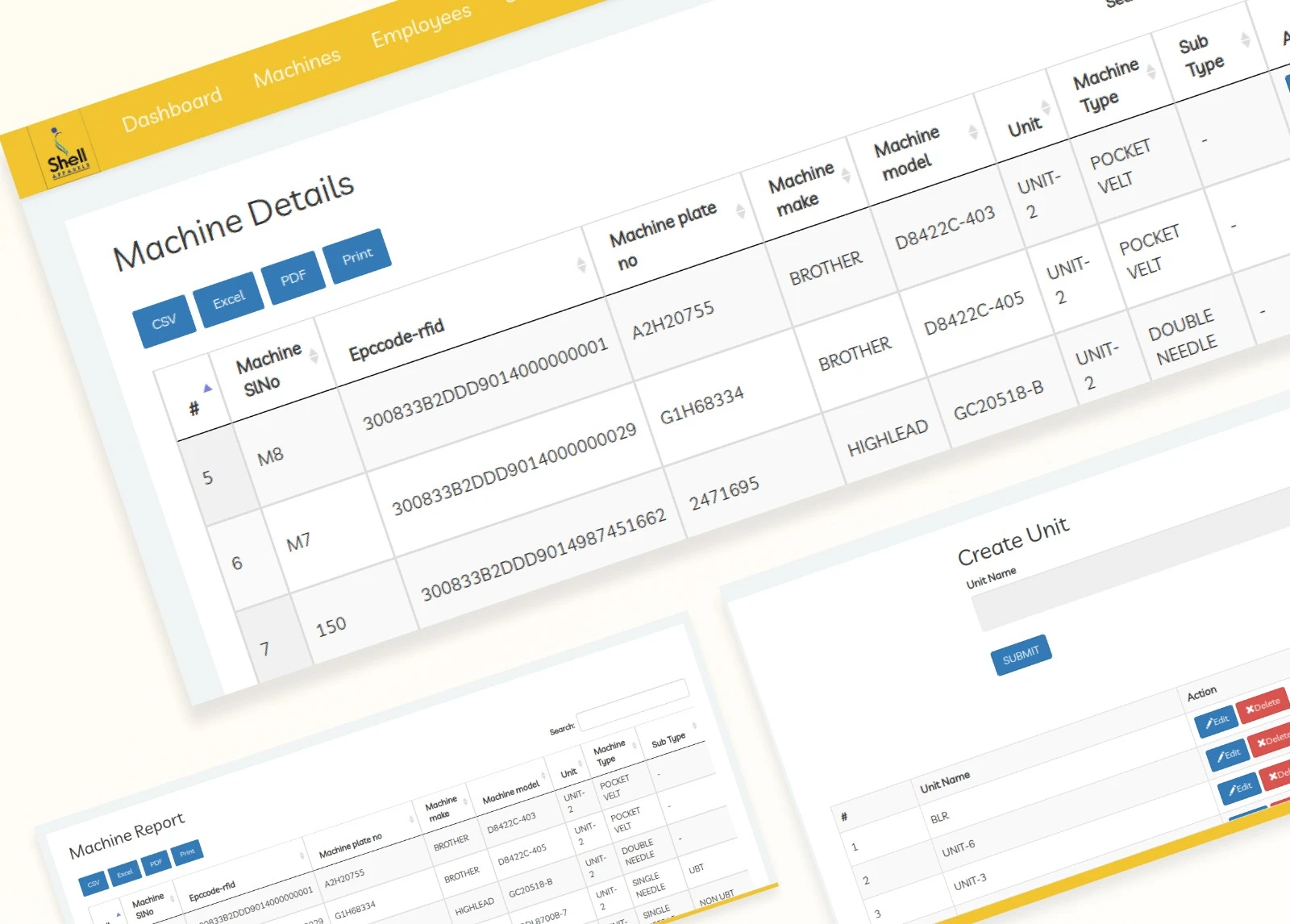1290x924 pixels.
Task: Sort by Sub Type in Machine Details
Action: click(x=1246, y=39)
